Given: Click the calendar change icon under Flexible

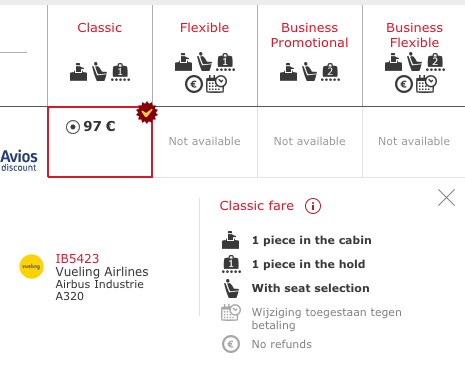Looking at the screenshot, I should coord(216,84).
